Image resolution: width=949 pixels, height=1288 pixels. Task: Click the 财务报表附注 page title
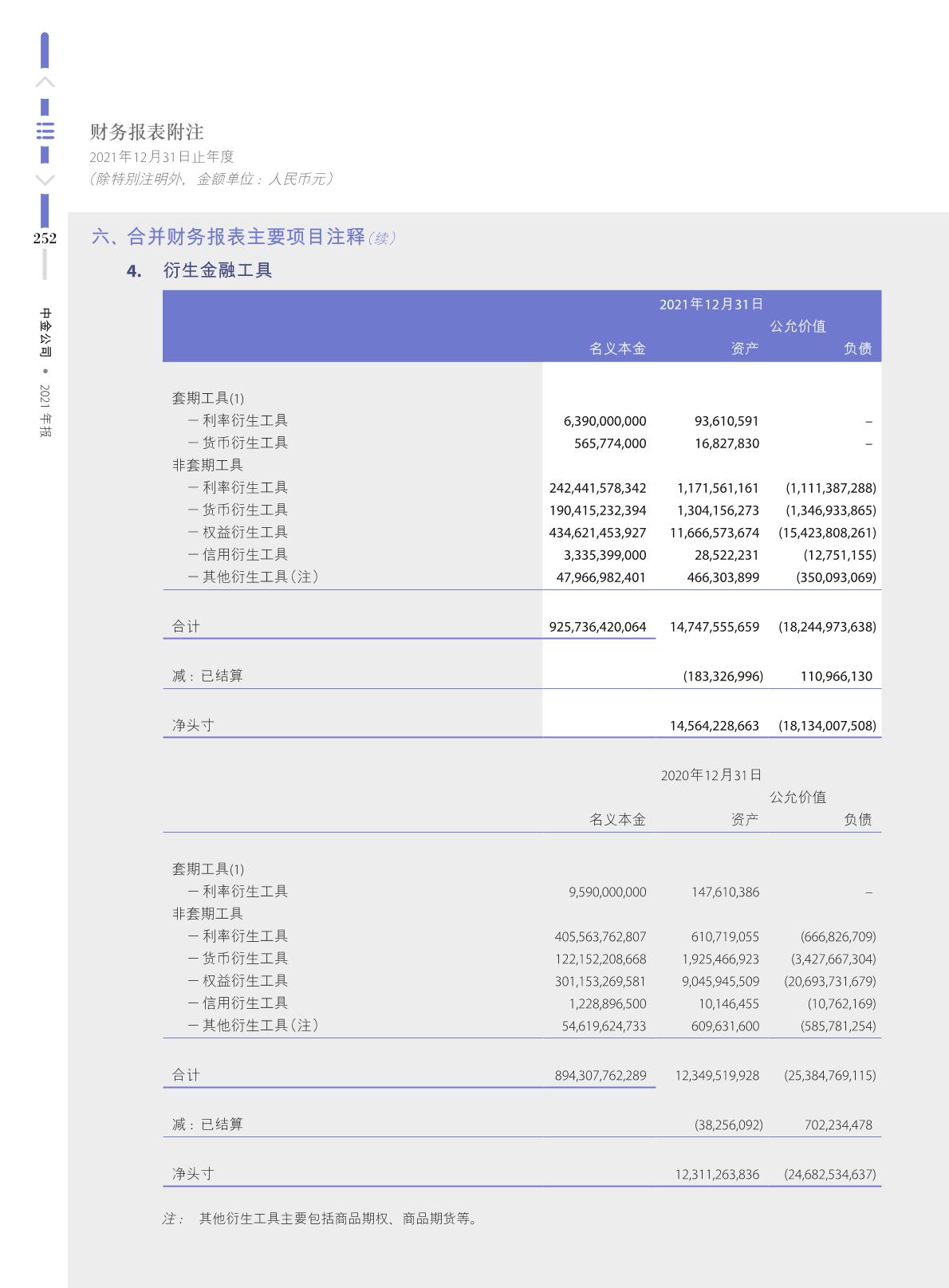click(147, 132)
